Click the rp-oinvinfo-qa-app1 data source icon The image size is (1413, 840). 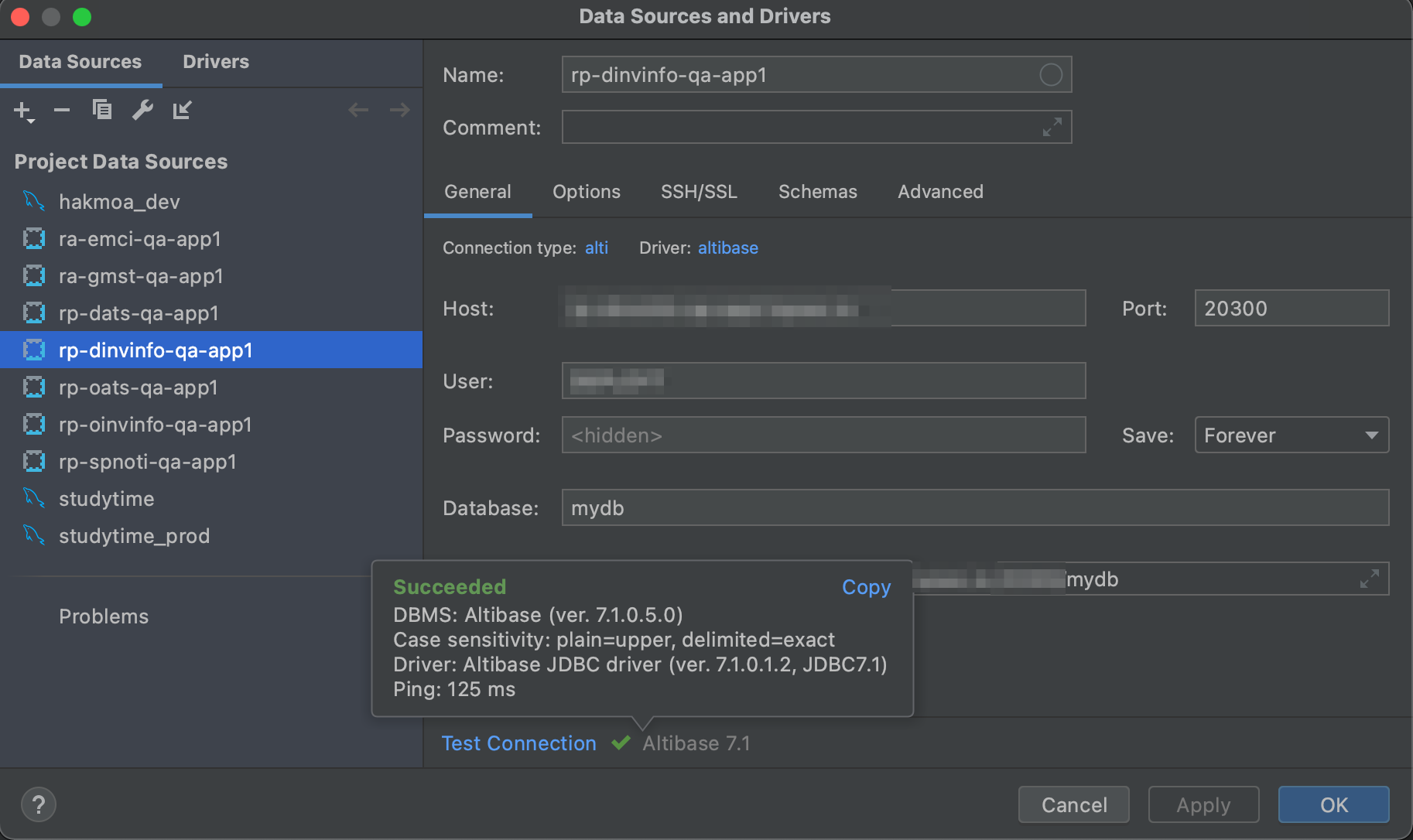(x=34, y=424)
